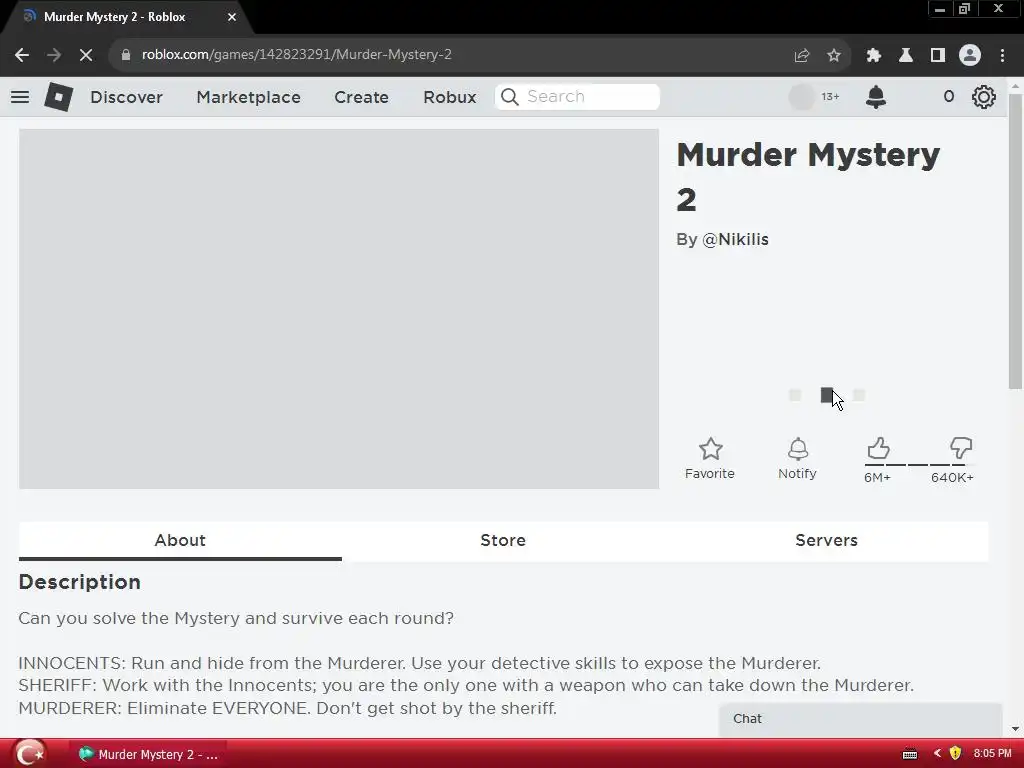Image resolution: width=1024 pixels, height=768 pixels.
Task: Open the Roblox settings gear icon
Action: point(984,97)
